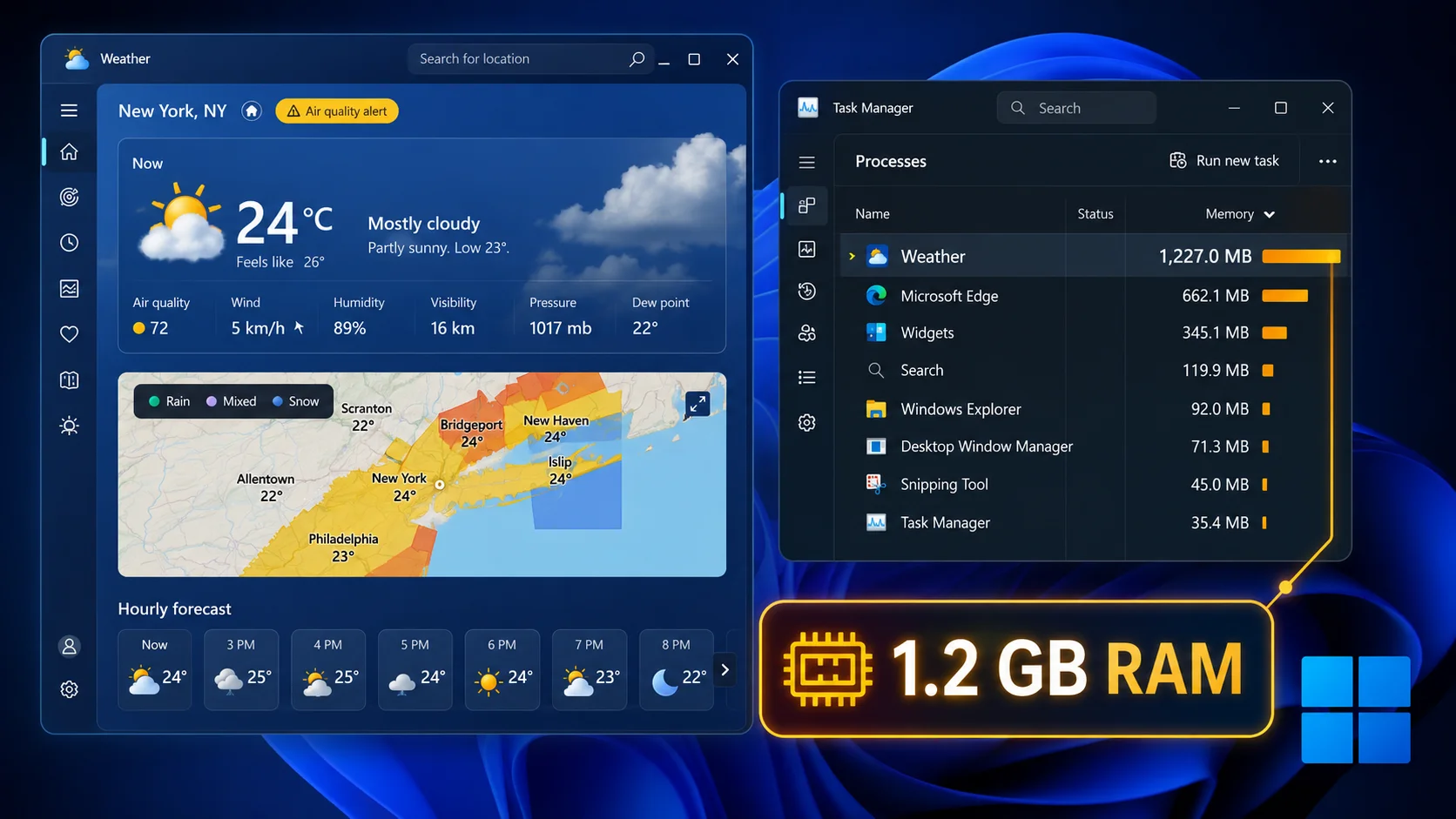Select the 6 PM hourly forecast card

coord(502,669)
